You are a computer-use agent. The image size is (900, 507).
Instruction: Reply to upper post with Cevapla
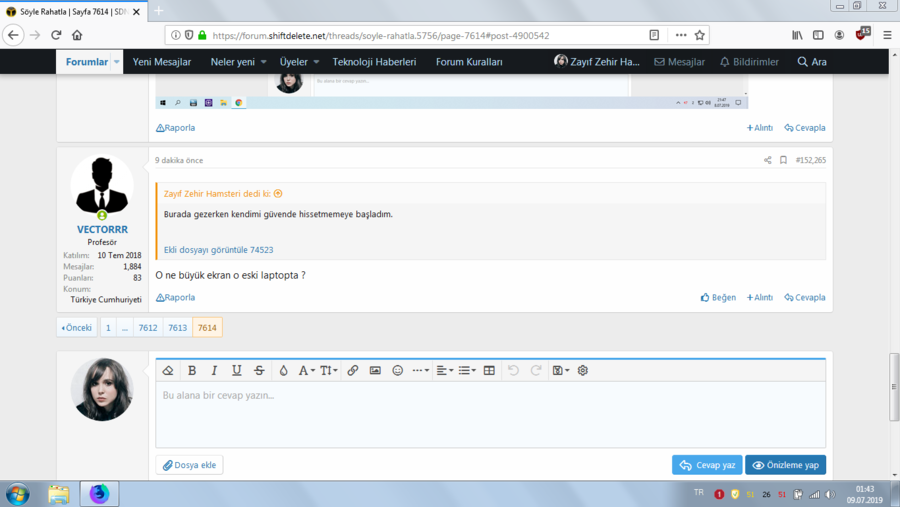pyautogui.click(x=805, y=127)
